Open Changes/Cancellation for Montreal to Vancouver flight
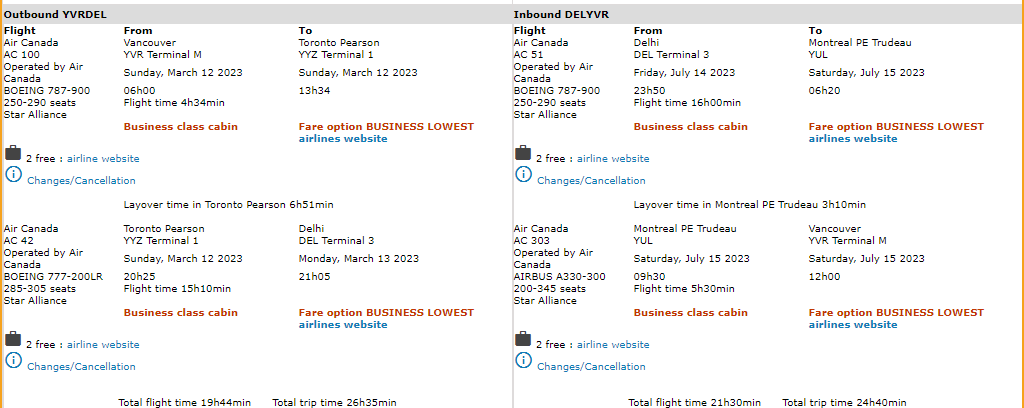Viewport: 1024px width, 408px height. coord(591,367)
